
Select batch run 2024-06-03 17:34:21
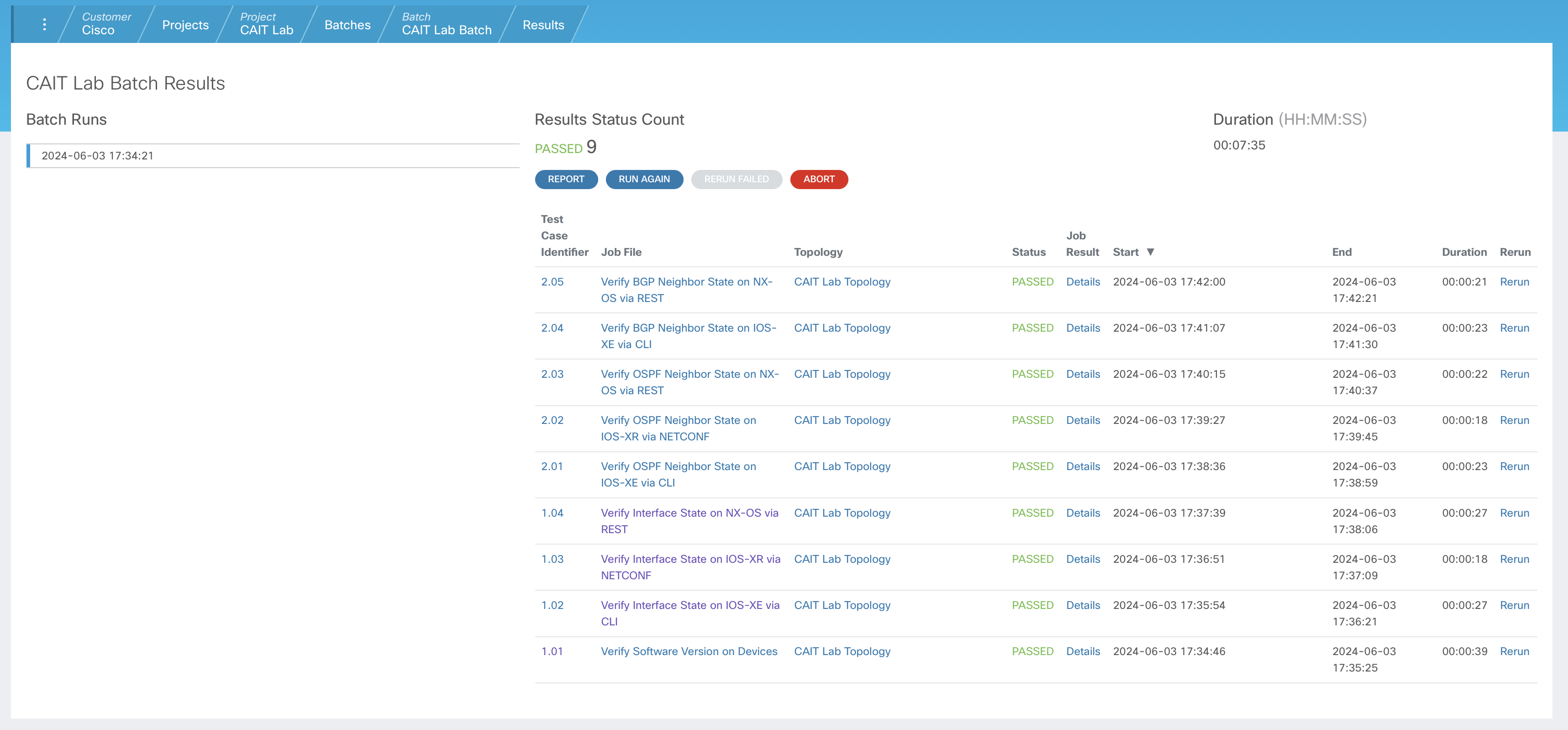97,156
